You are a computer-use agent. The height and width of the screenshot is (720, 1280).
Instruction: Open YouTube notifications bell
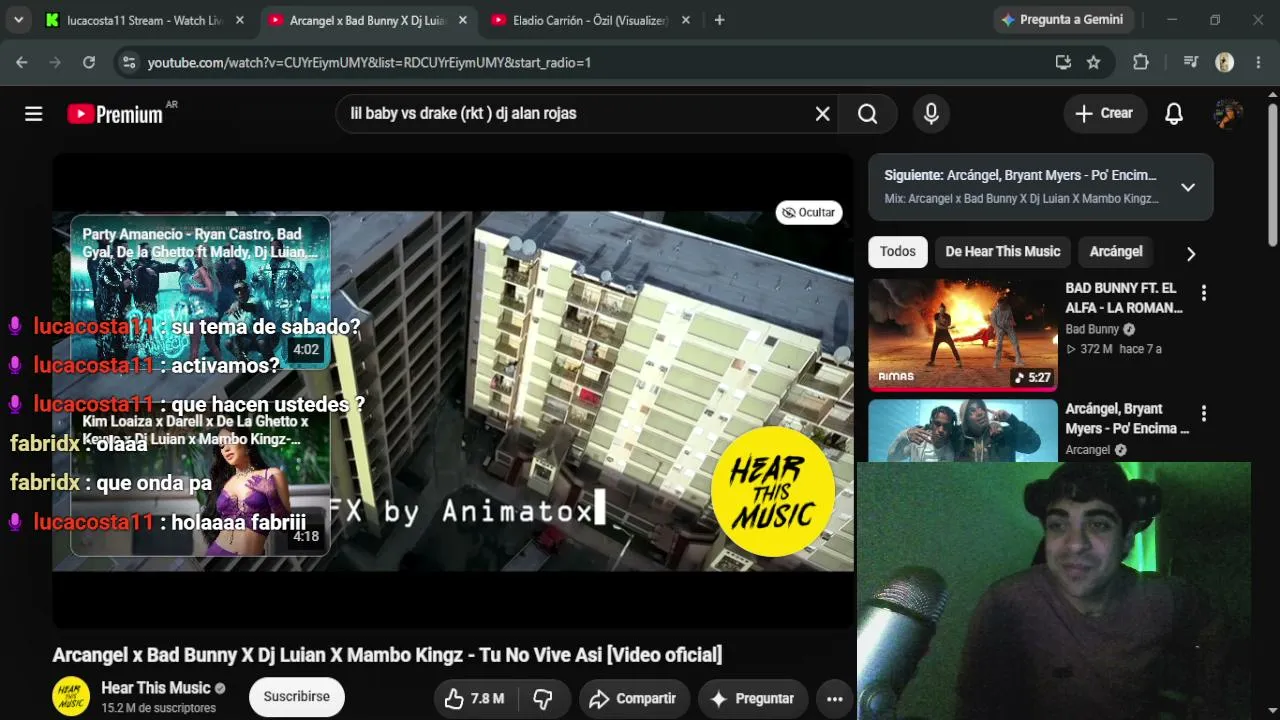click(1174, 114)
